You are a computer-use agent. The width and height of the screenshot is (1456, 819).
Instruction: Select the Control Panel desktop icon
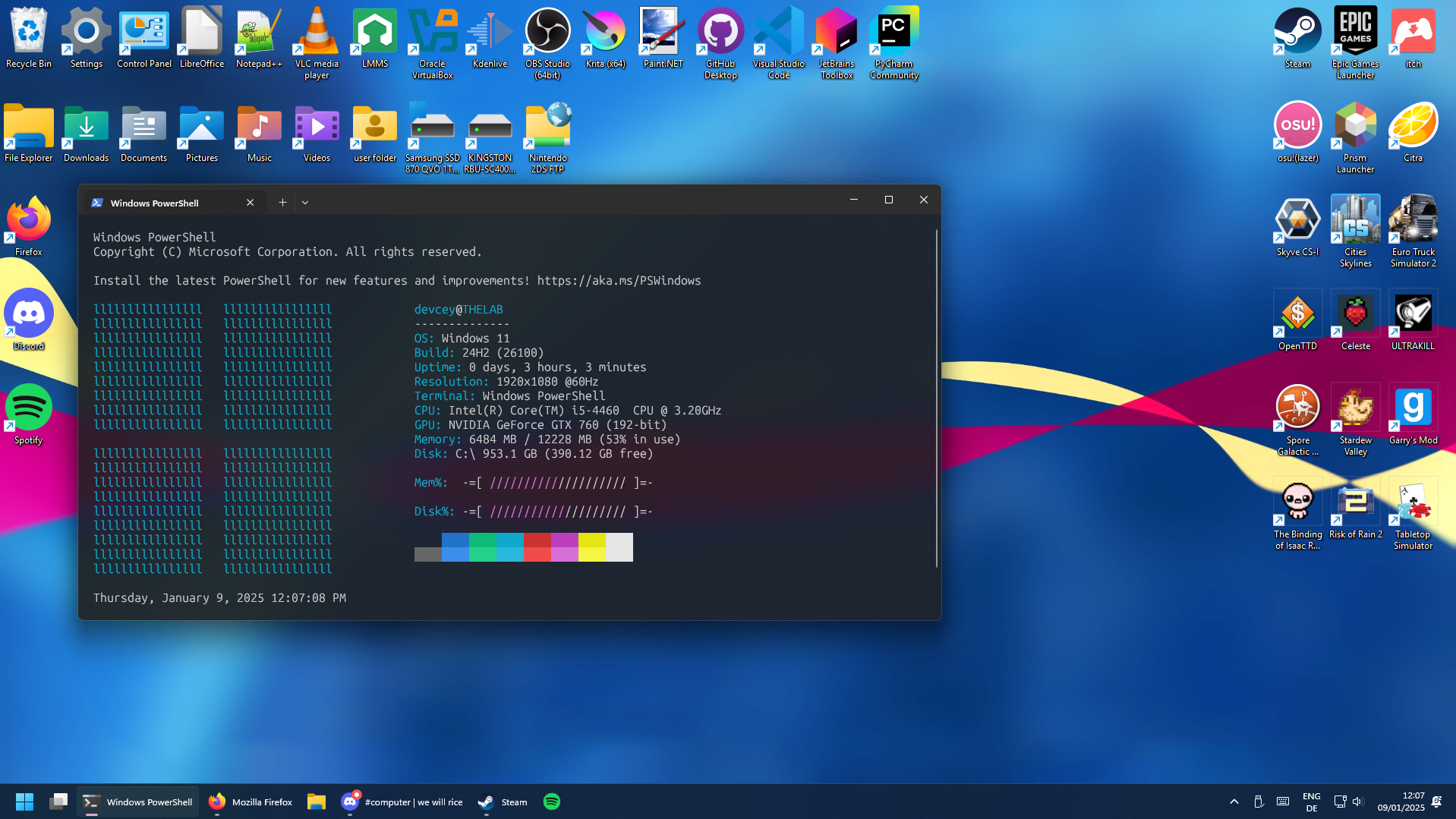(x=144, y=38)
